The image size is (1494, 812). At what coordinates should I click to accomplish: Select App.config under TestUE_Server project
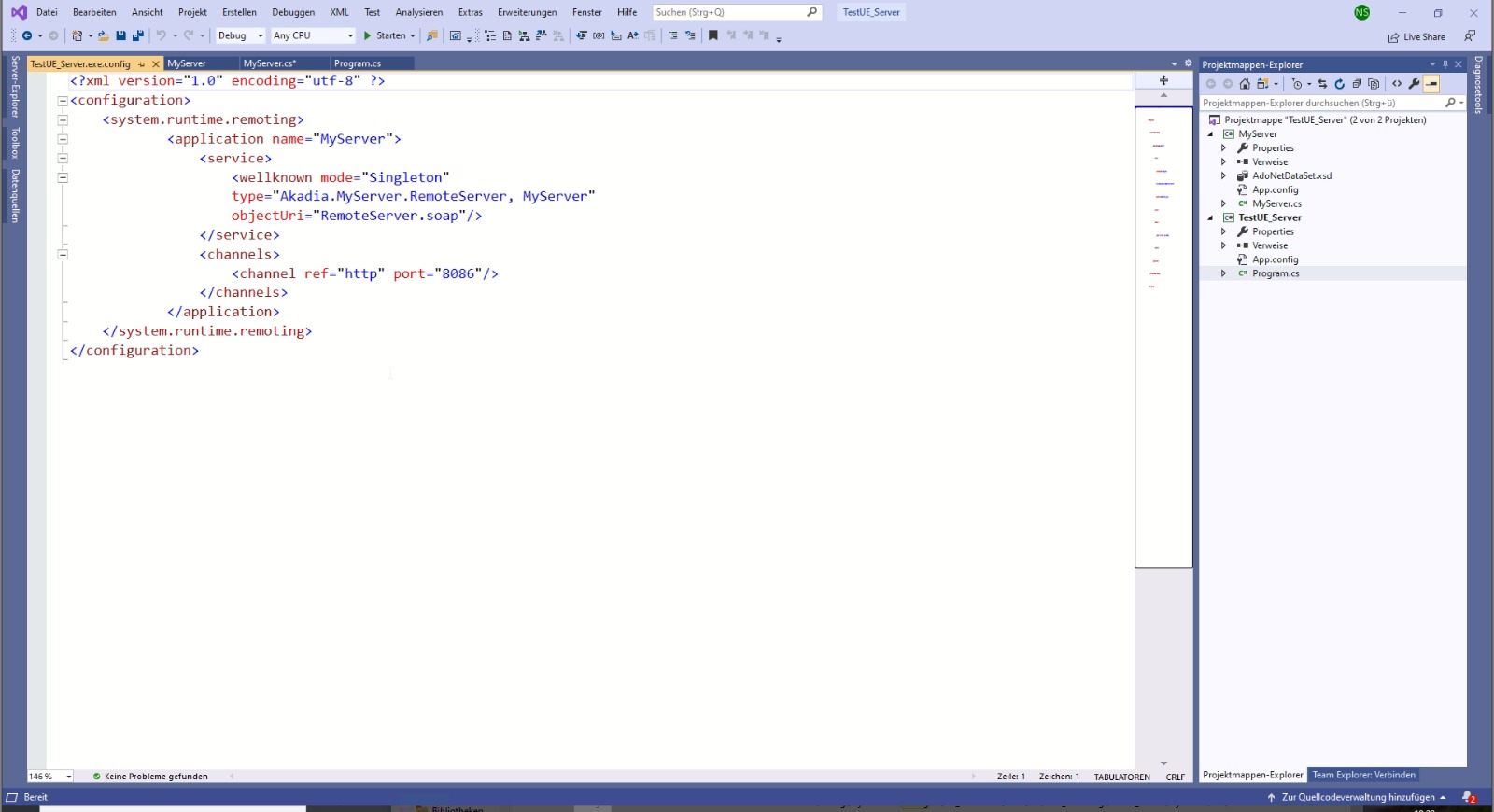(x=1275, y=259)
